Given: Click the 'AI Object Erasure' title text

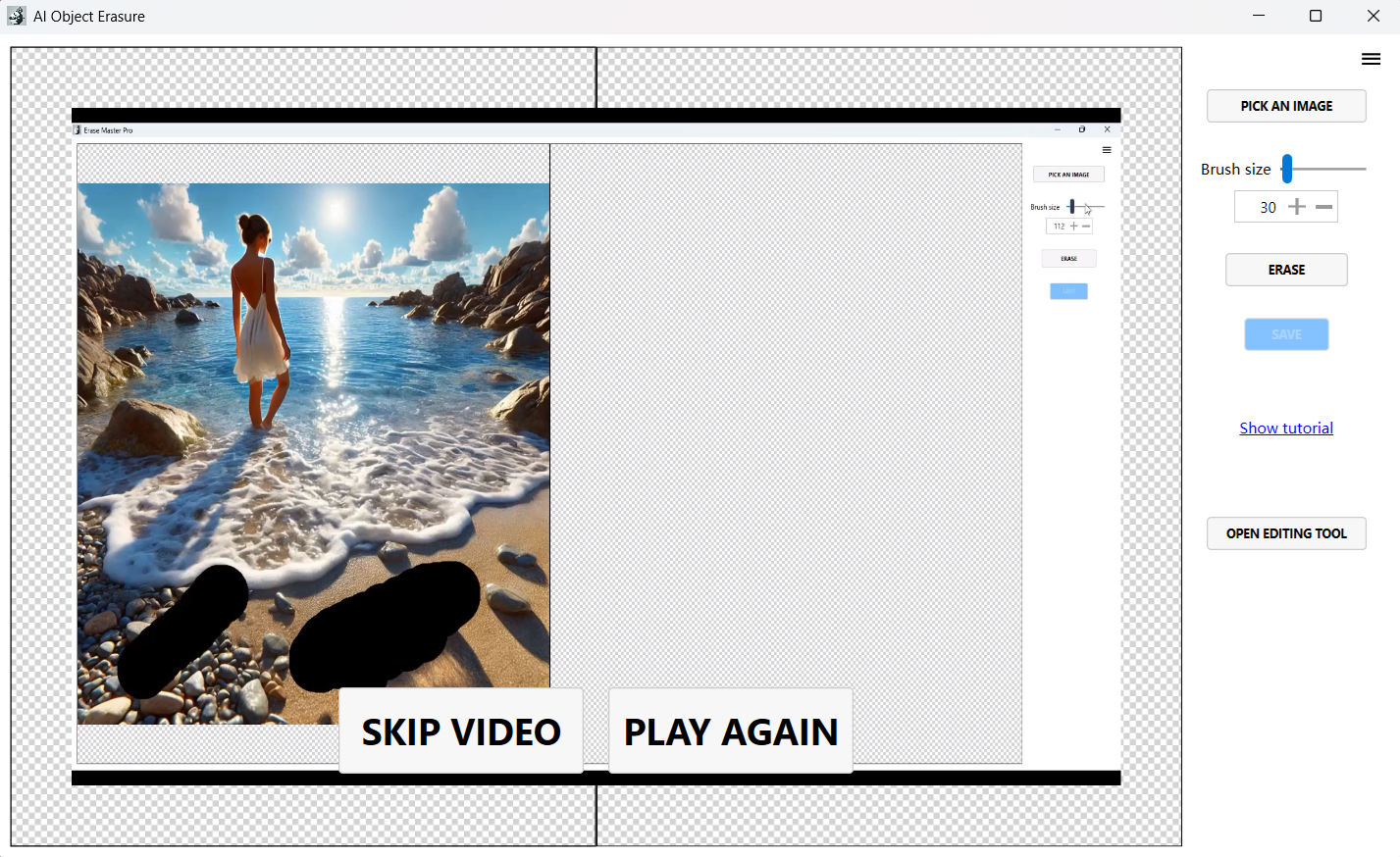Looking at the screenshot, I should point(89,17).
